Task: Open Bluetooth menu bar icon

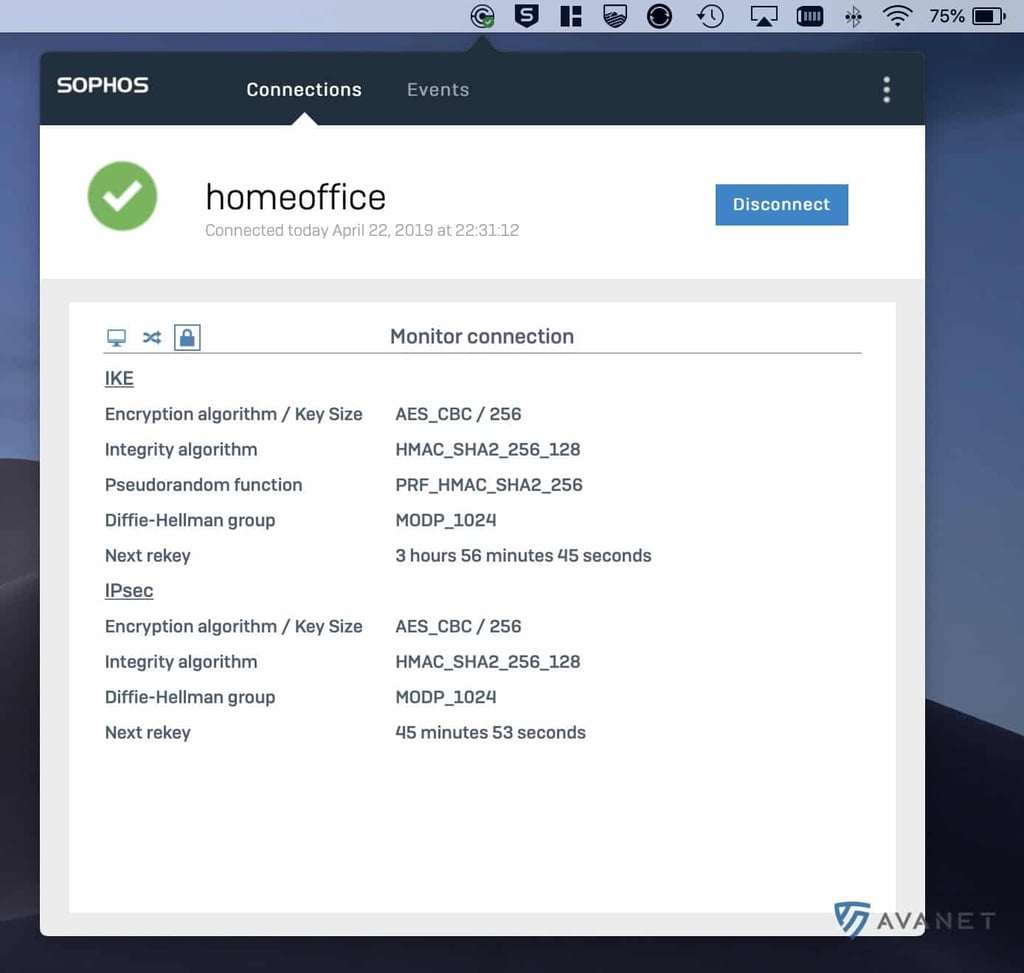Action: tap(853, 16)
